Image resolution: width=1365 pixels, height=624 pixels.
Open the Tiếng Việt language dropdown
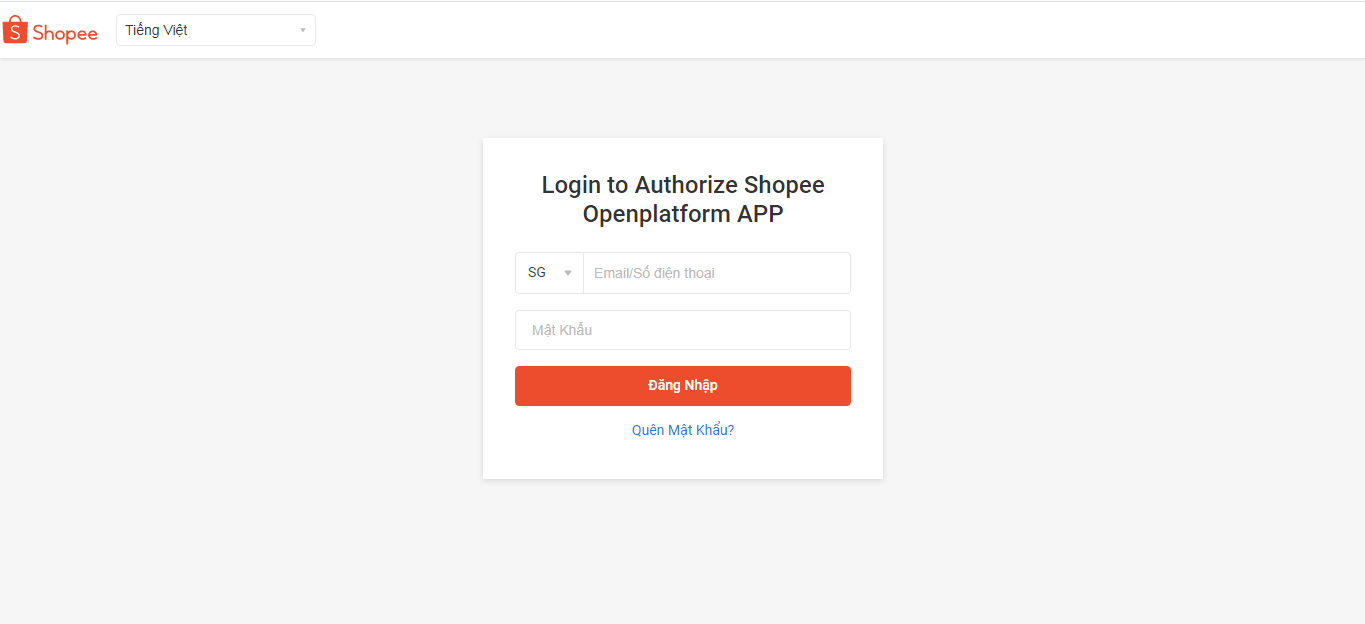point(216,30)
